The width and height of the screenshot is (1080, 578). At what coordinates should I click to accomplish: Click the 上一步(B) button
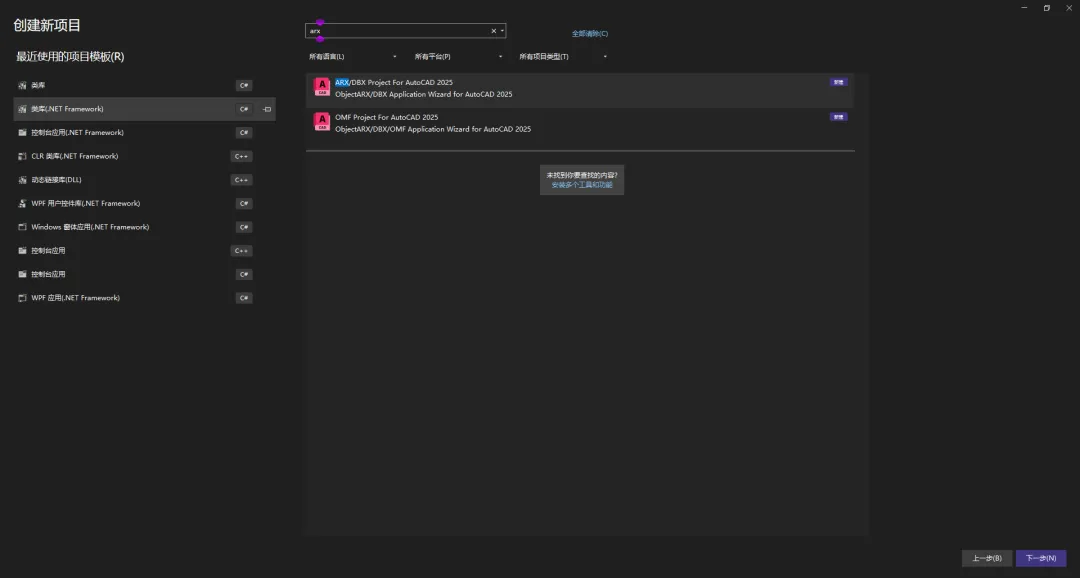[x=986, y=558]
